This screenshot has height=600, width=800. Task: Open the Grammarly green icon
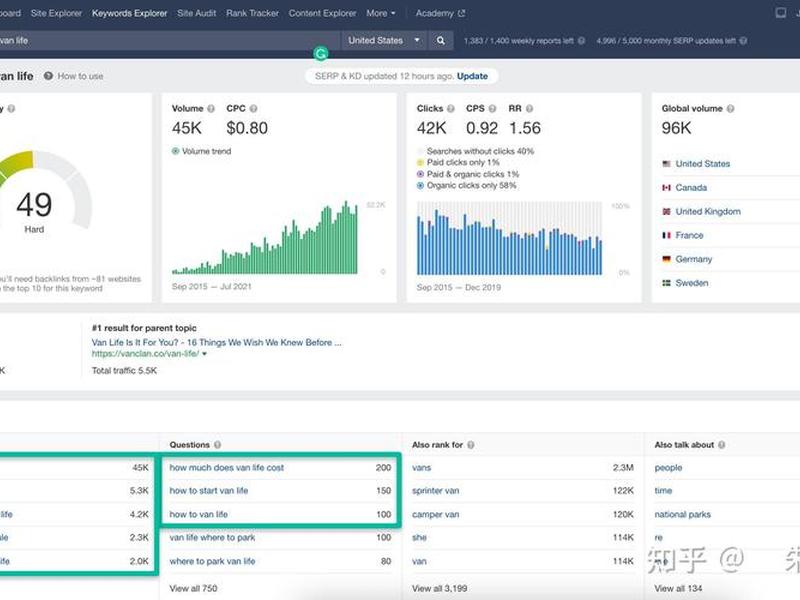click(x=320, y=54)
